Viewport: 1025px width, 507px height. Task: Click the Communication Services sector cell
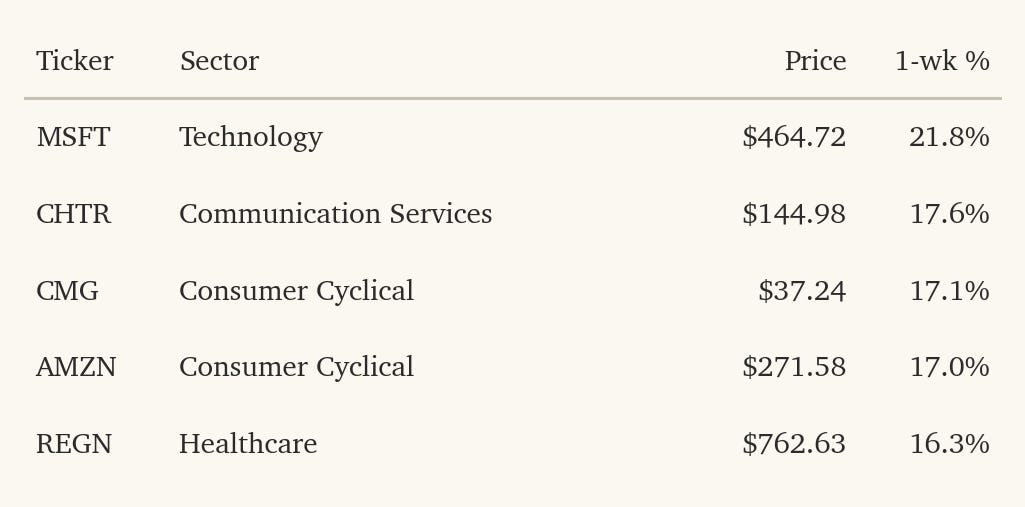point(335,214)
